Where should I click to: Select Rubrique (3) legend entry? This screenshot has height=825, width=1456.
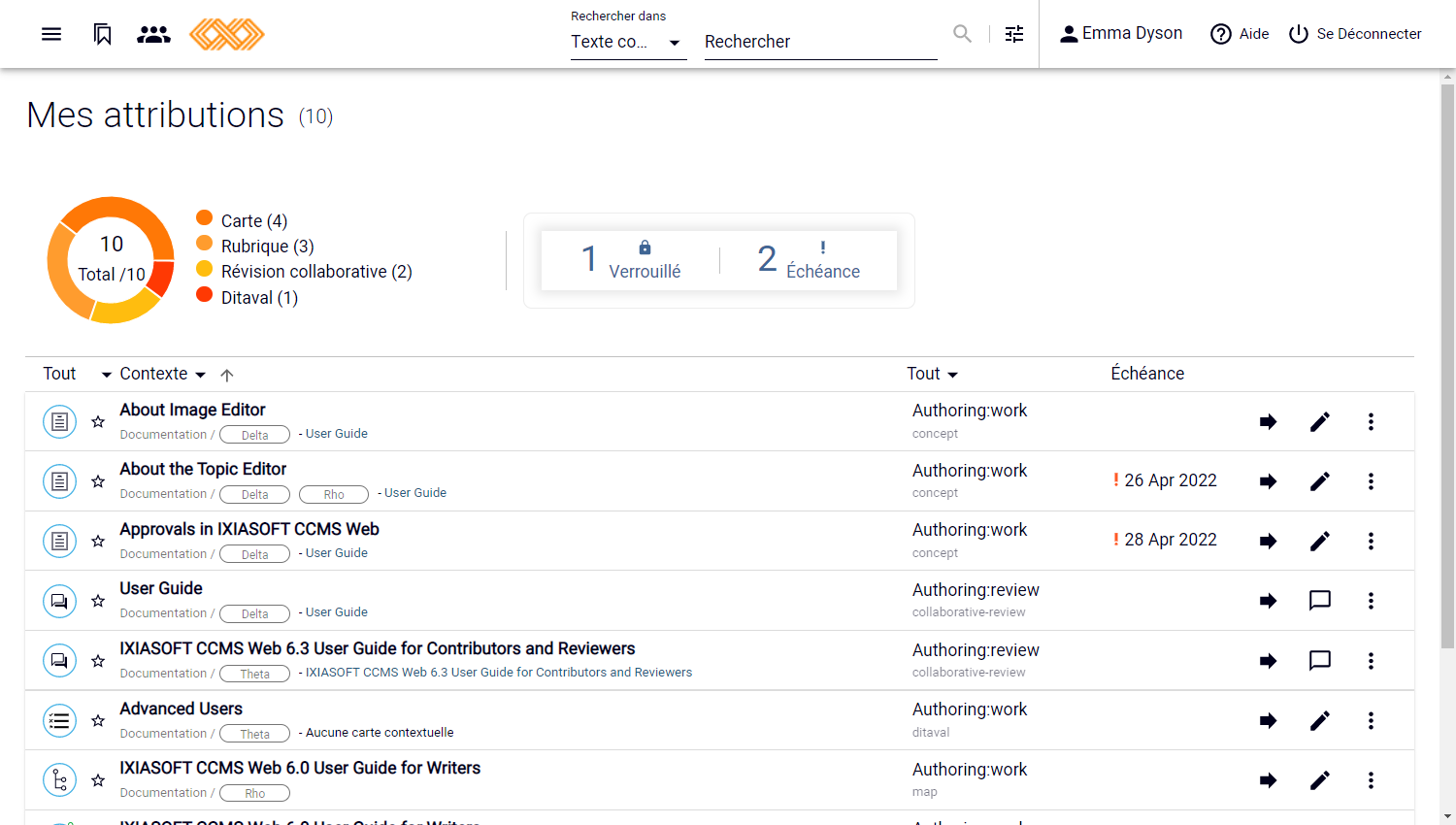pos(255,246)
